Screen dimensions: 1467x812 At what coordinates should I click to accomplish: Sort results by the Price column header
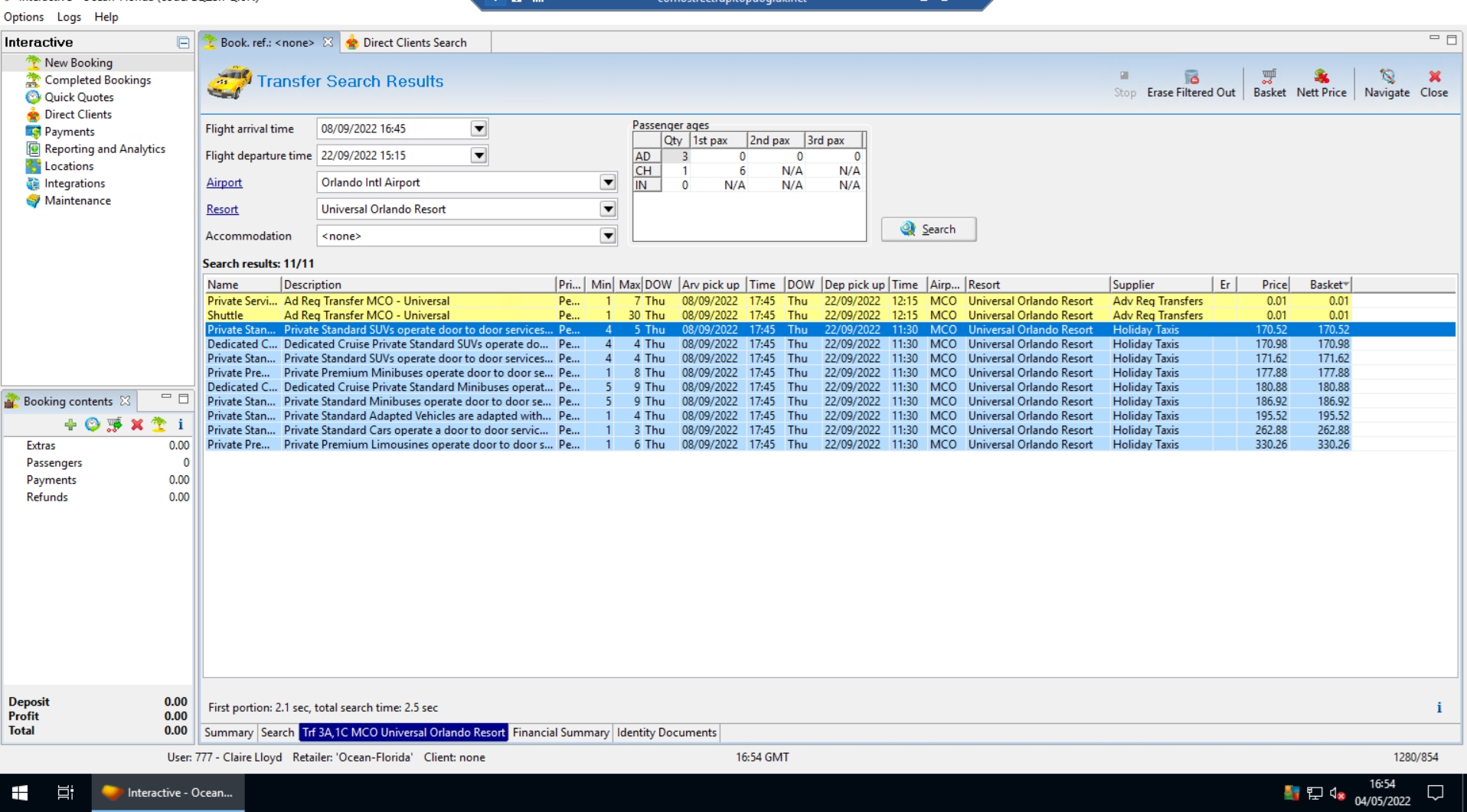(1263, 285)
